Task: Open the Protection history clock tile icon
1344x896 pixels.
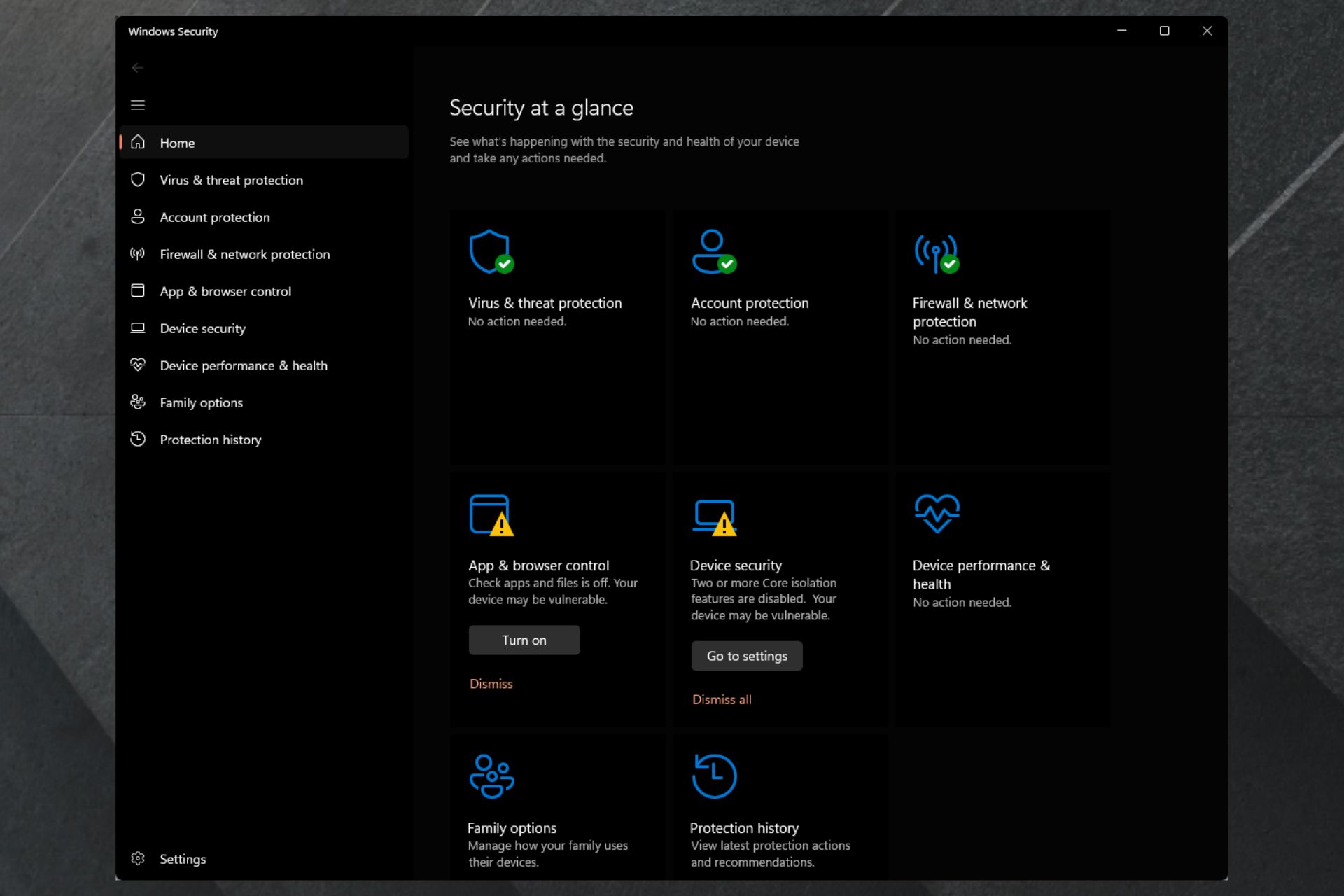Action: [x=714, y=776]
